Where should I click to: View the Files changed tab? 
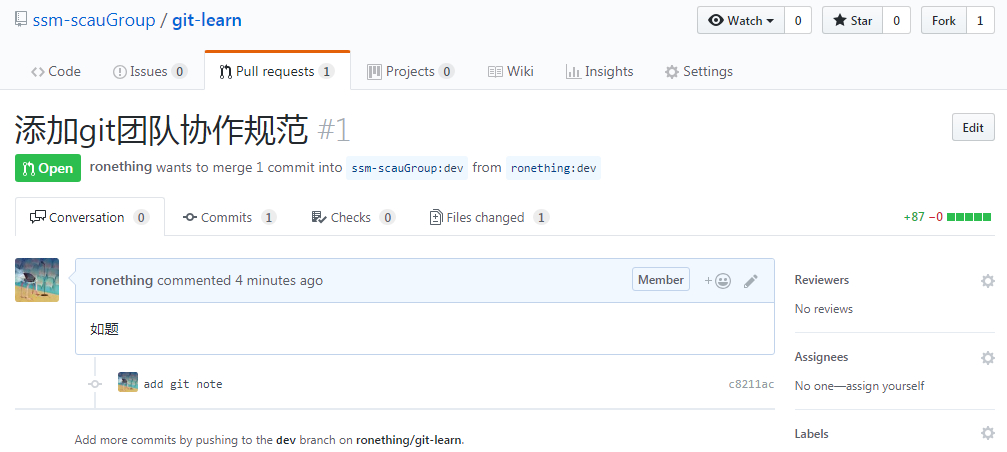point(489,218)
